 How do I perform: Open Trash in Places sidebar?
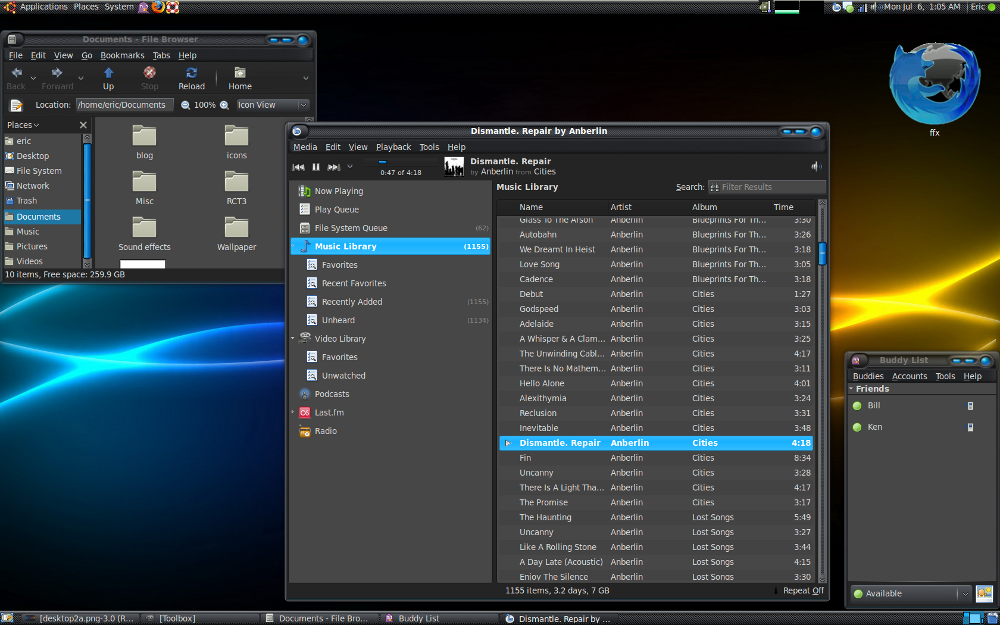(x=42, y=201)
